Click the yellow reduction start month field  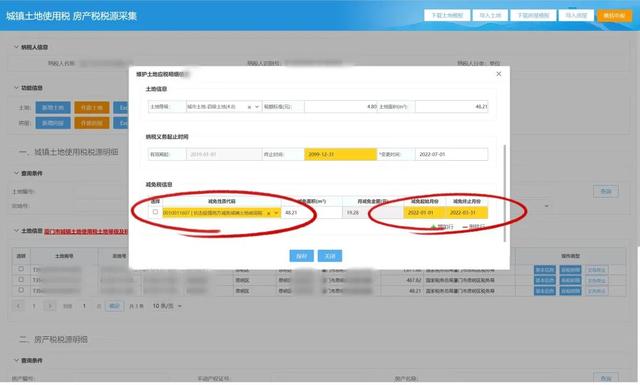tap(424, 213)
